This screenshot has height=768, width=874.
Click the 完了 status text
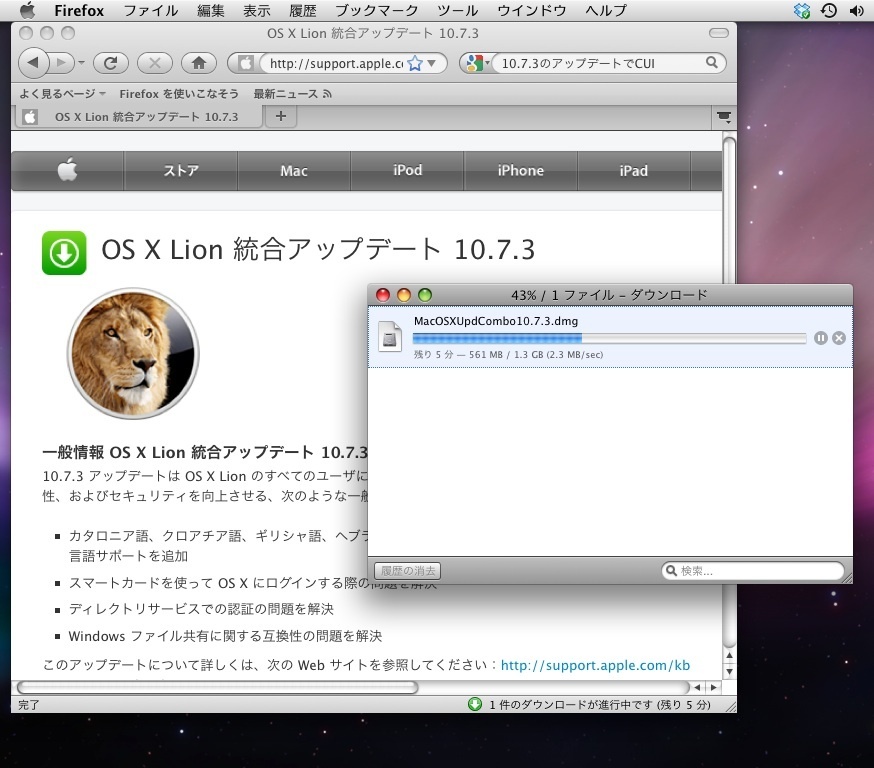click(28, 704)
